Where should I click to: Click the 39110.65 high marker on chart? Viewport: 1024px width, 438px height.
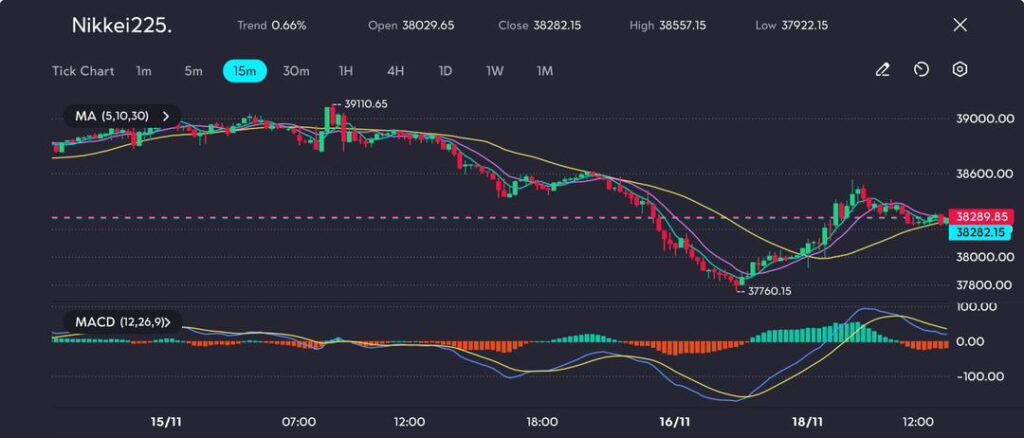(364, 104)
